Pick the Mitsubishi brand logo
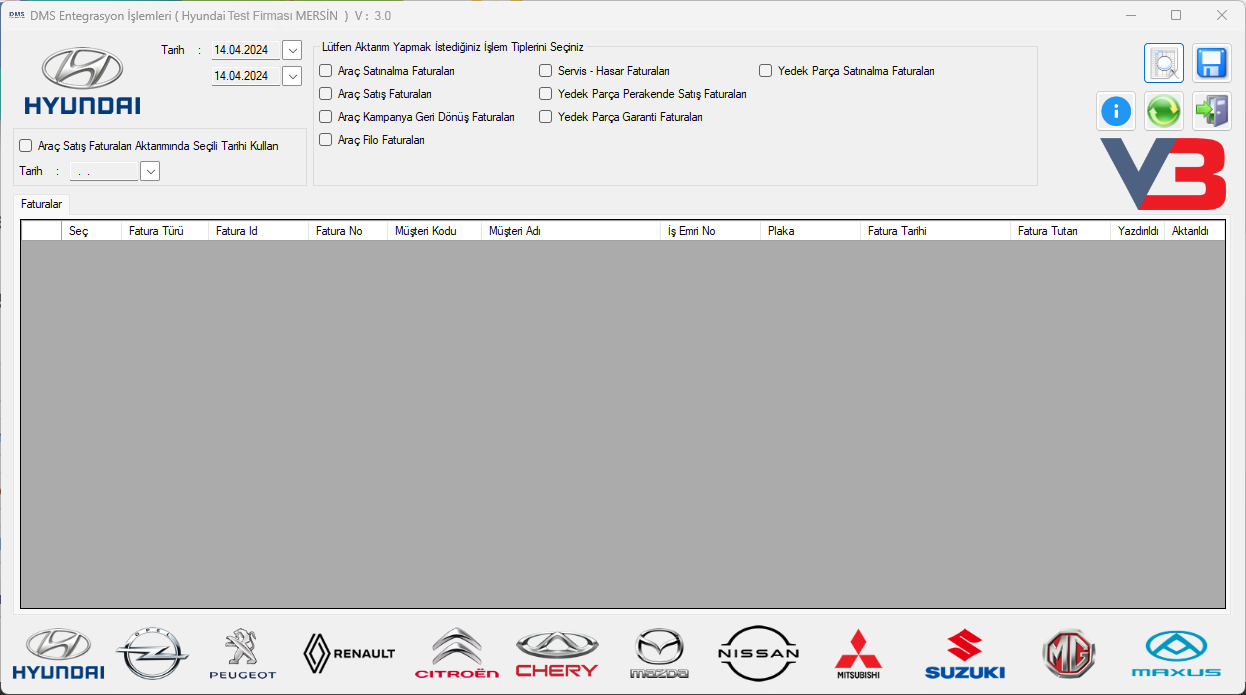 click(x=858, y=654)
